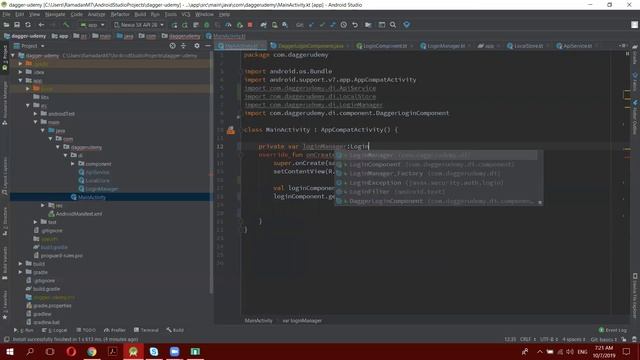
Task: Click Collapse All icon in Project panel
Action: tap(183, 46)
